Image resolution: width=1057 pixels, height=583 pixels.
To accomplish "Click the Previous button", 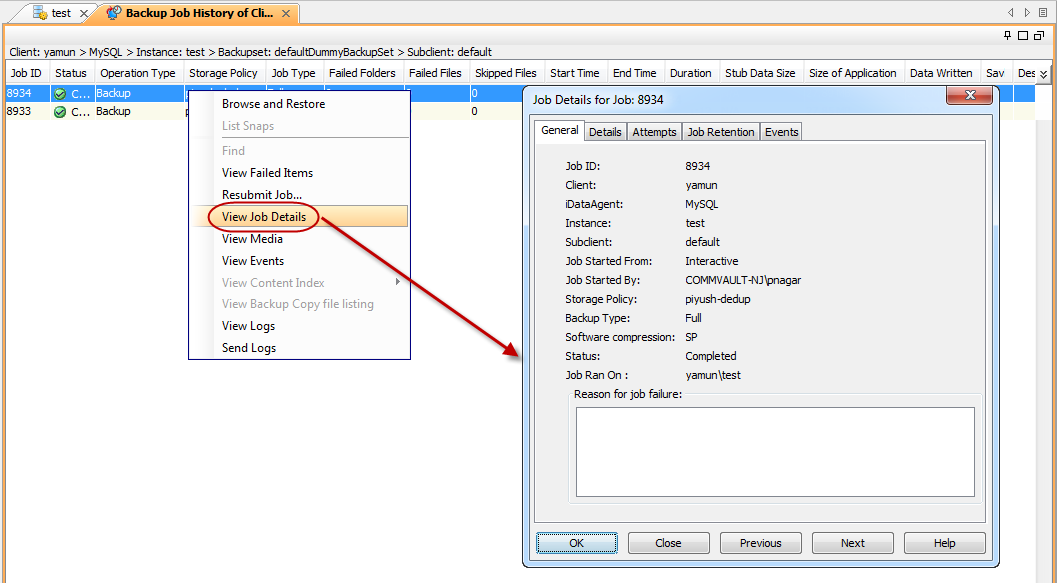I will click(x=760, y=543).
